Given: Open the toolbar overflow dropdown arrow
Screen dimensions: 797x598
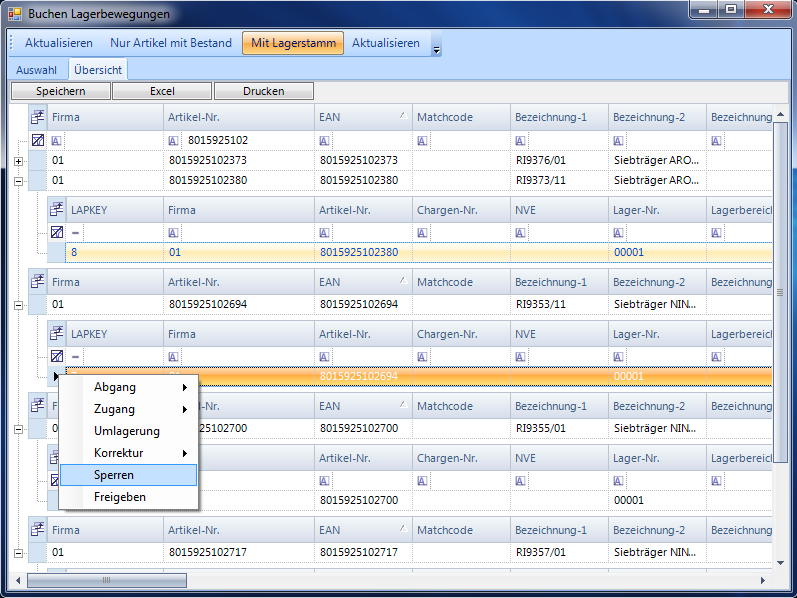Looking at the screenshot, I should click(436, 48).
